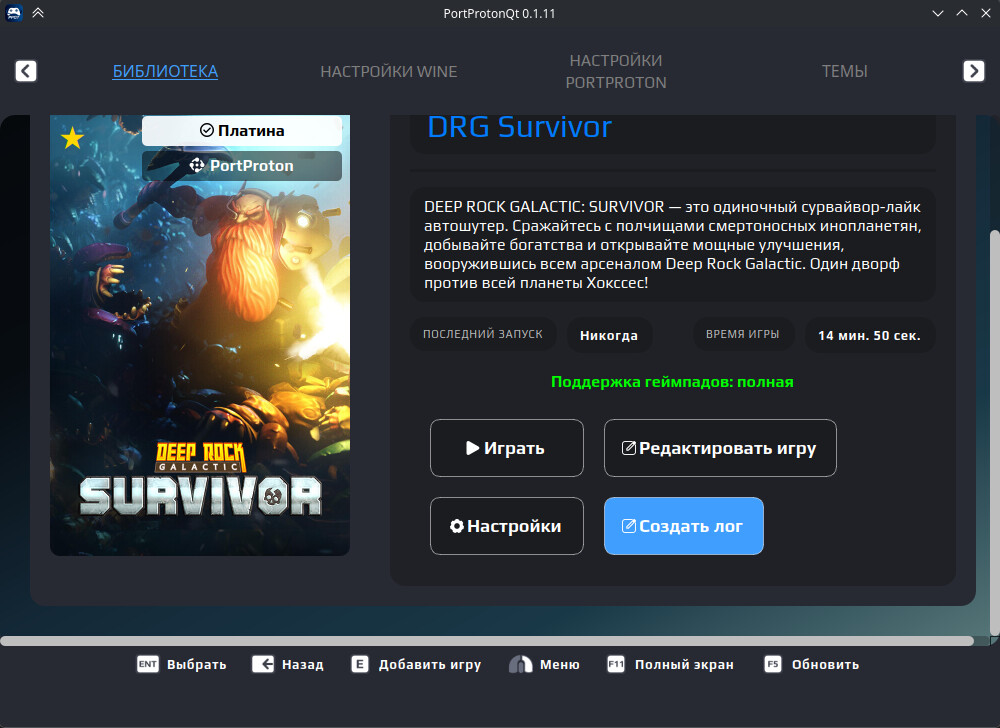
Task: Open the Настройки PortProton tab
Action: pos(615,72)
